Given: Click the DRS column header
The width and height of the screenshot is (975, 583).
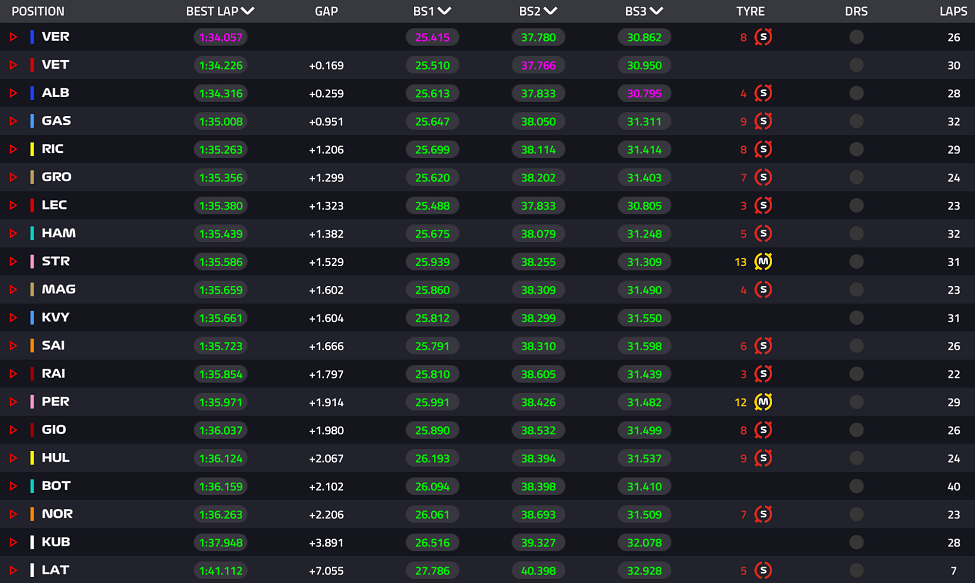Looking at the screenshot, I should 856,11.
